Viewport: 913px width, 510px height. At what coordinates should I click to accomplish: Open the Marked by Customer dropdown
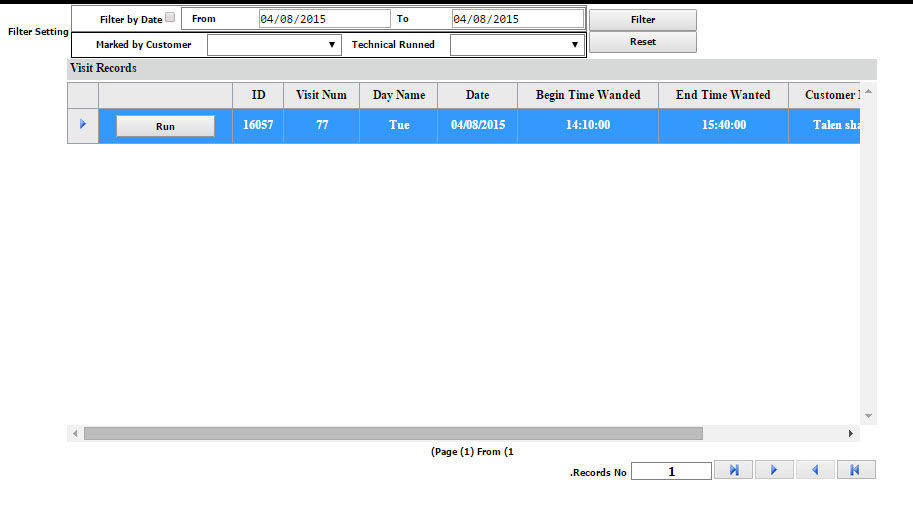coord(275,45)
